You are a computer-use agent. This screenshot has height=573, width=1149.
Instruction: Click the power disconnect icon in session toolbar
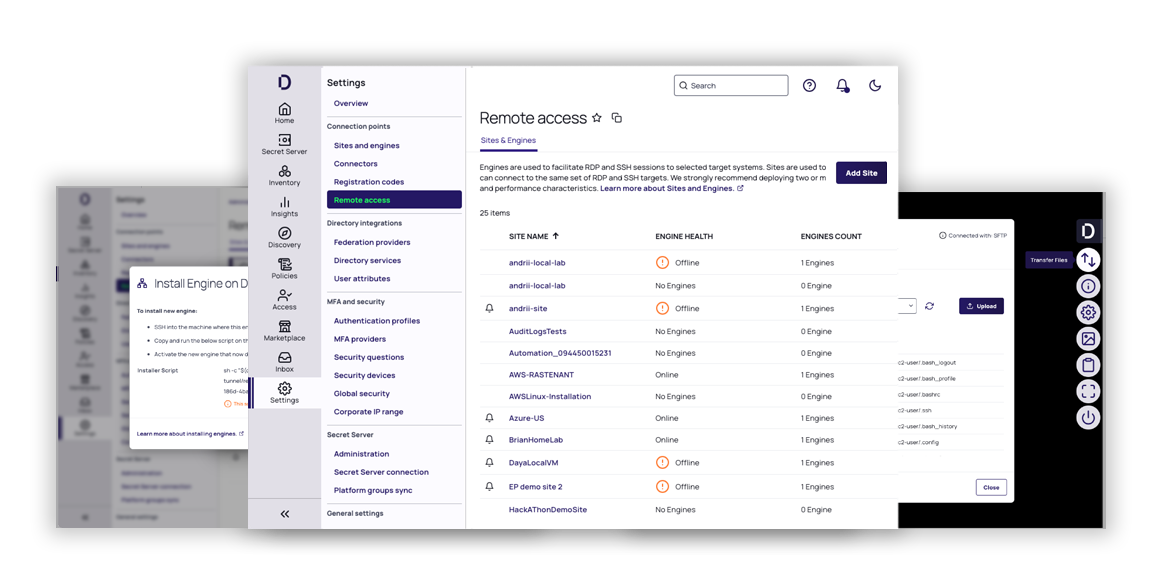tap(1088, 418)
